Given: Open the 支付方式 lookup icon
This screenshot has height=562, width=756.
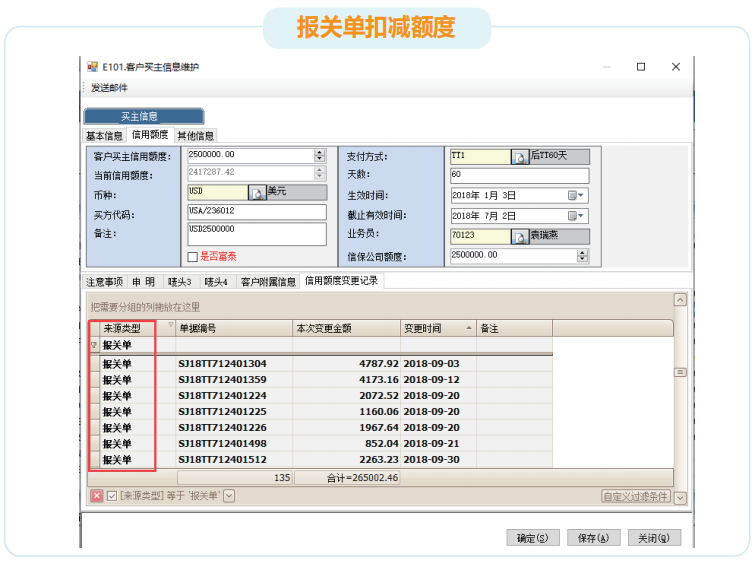Looking at the screenshot, I should [x=519, y=157].
